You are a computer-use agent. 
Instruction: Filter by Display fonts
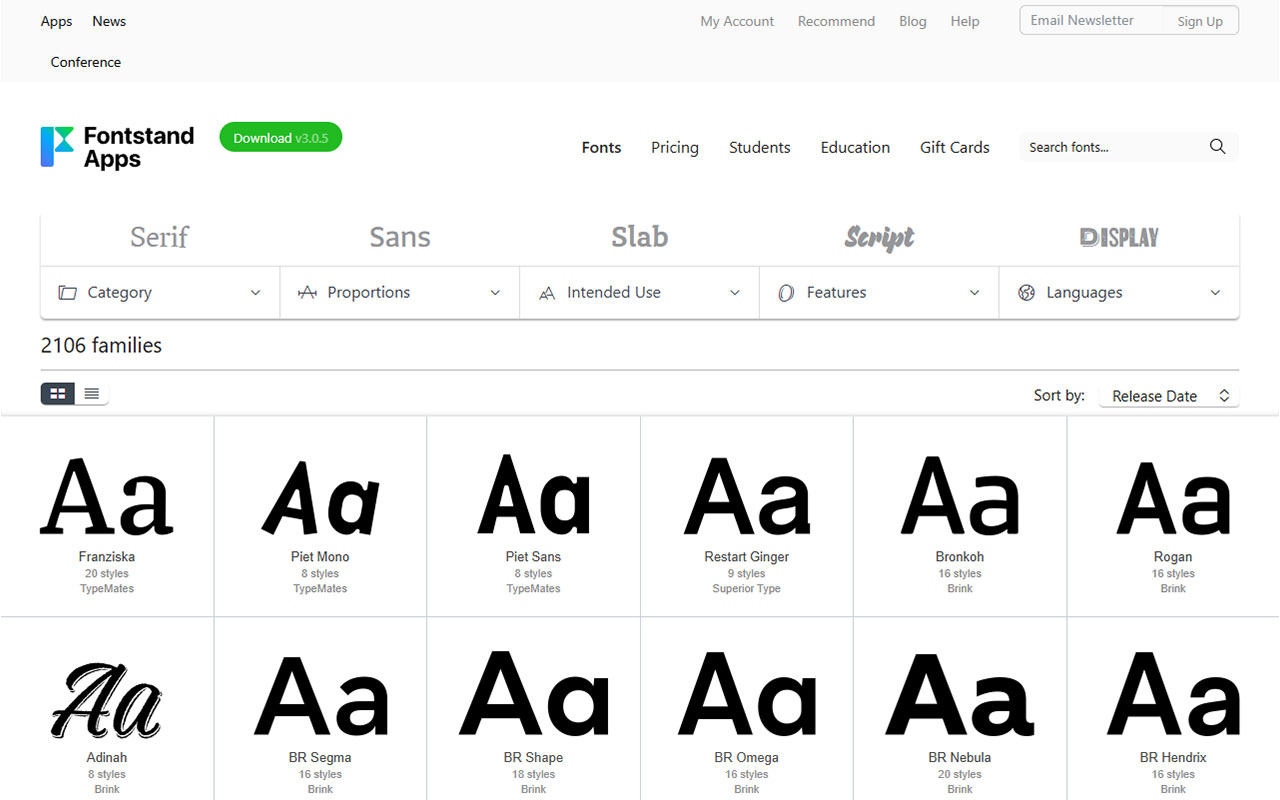1119,238
